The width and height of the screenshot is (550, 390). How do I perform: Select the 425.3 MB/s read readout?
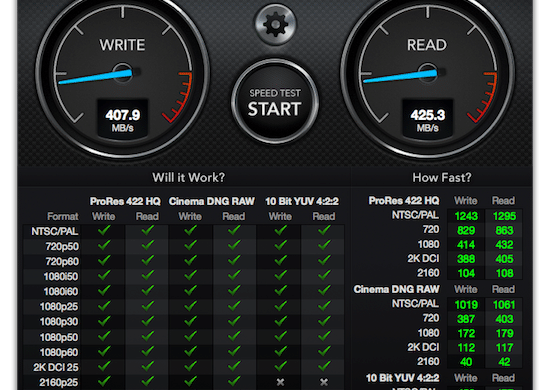pyautogui.click(x=428, y=120)
